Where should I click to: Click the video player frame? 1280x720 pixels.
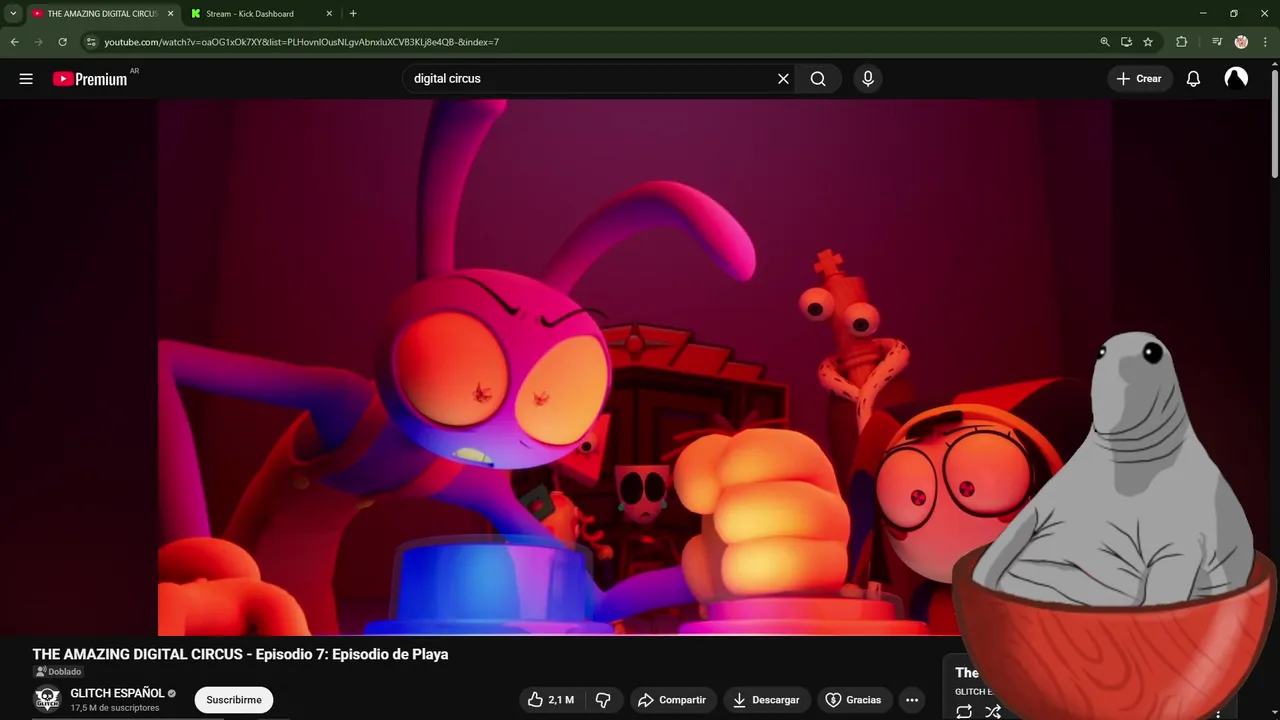(x=635, y=367)
